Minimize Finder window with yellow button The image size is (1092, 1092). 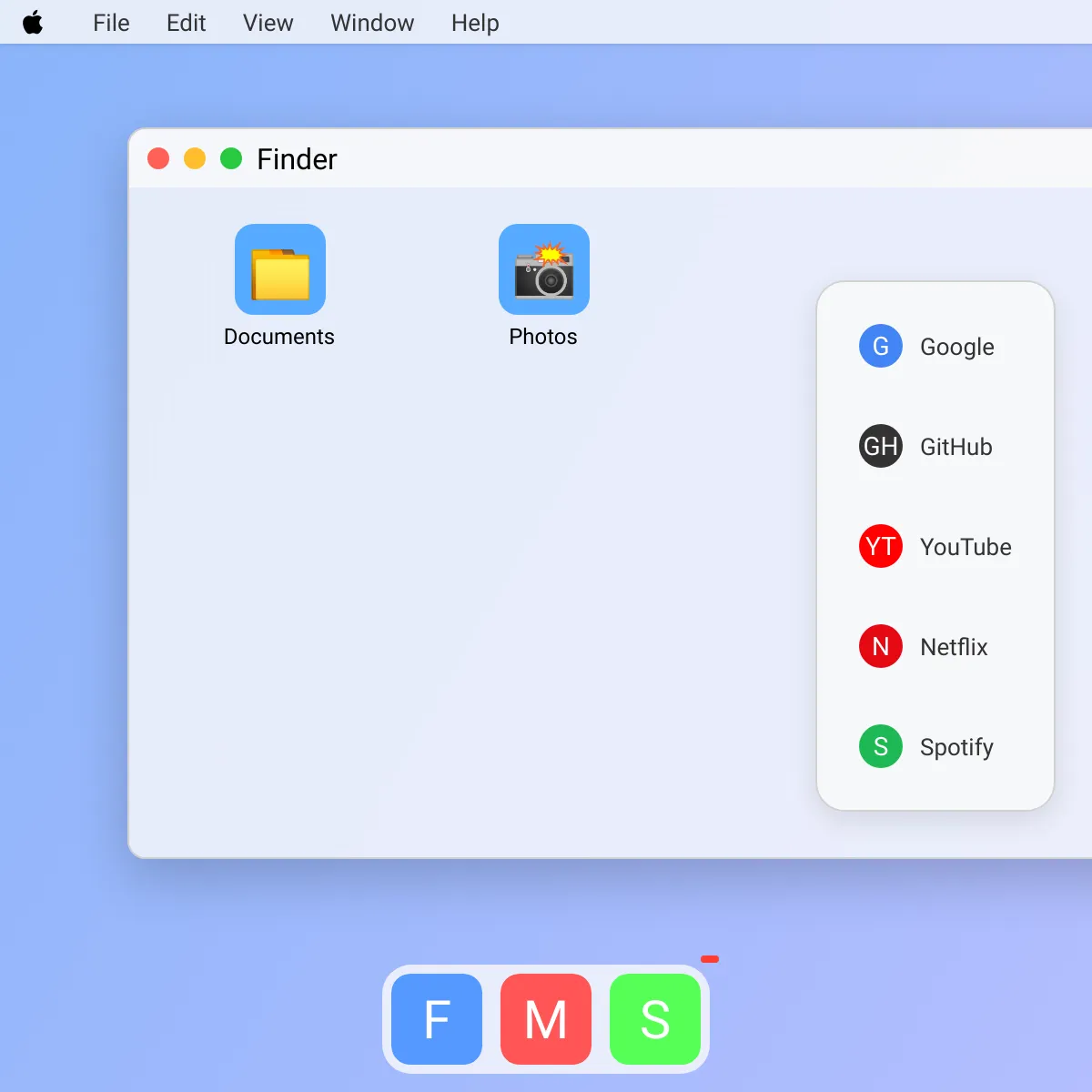click(x=195, y=158)
